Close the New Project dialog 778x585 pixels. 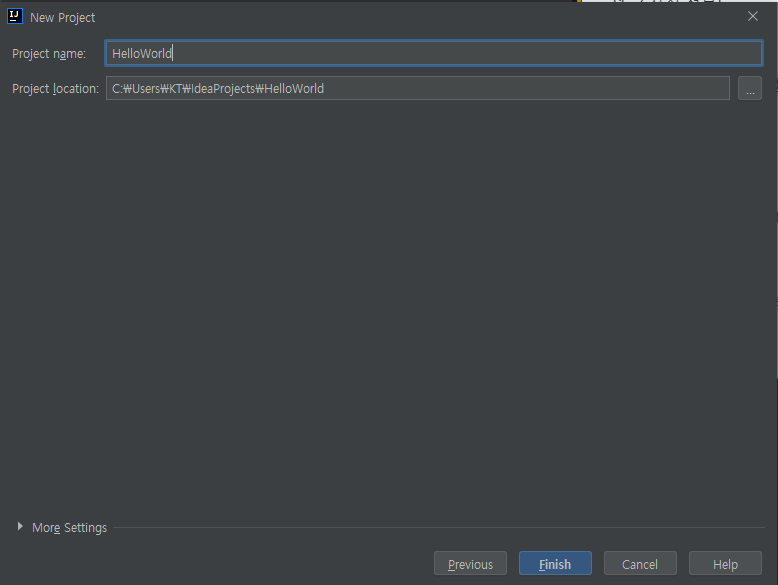point(753,16)
